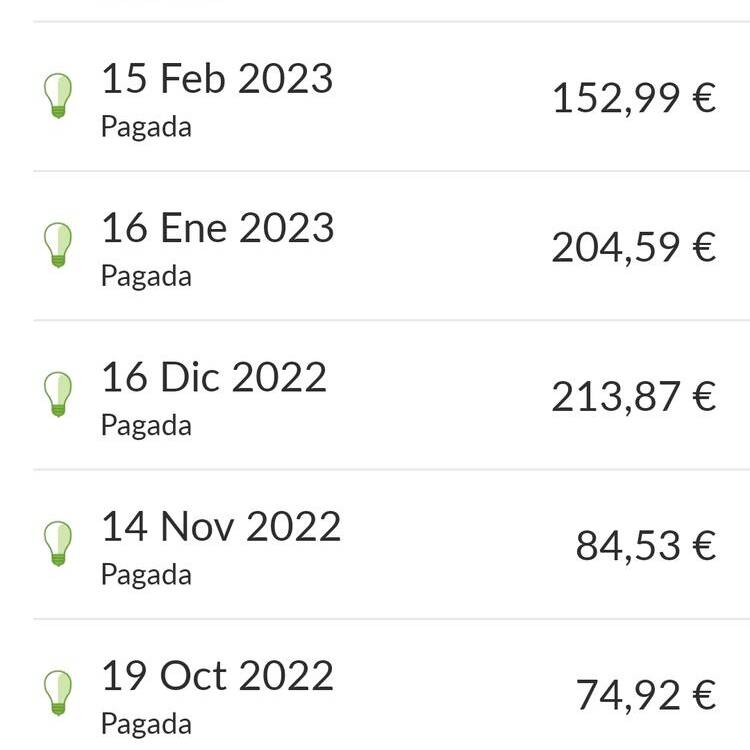Viewport: 750px width, 750px height.
Task: Open the 16 Ene 2023 invoice date
Action: [x=218, y=227]
